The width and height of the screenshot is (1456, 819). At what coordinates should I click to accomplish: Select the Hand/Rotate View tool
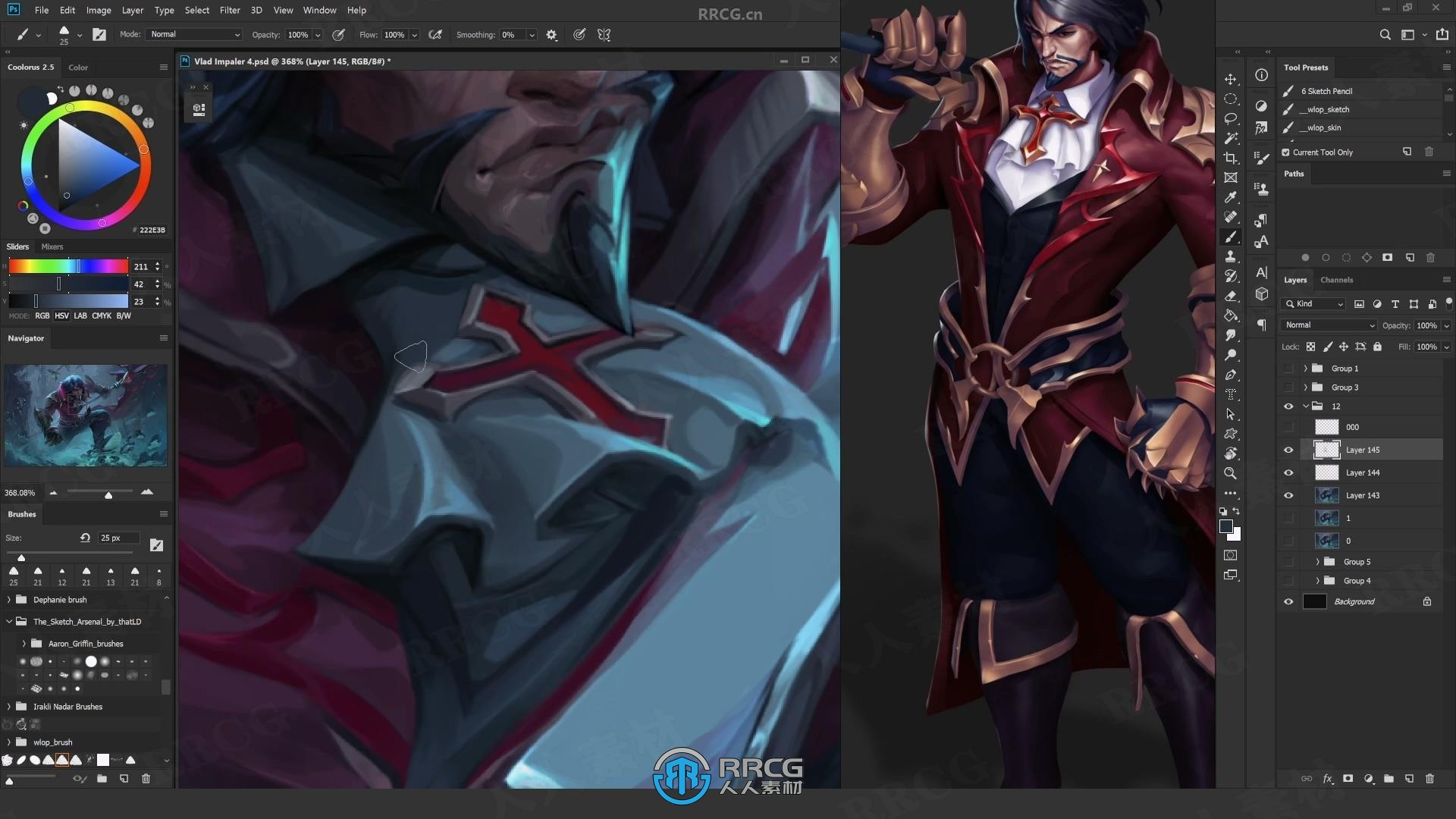tap(1231, 453)
